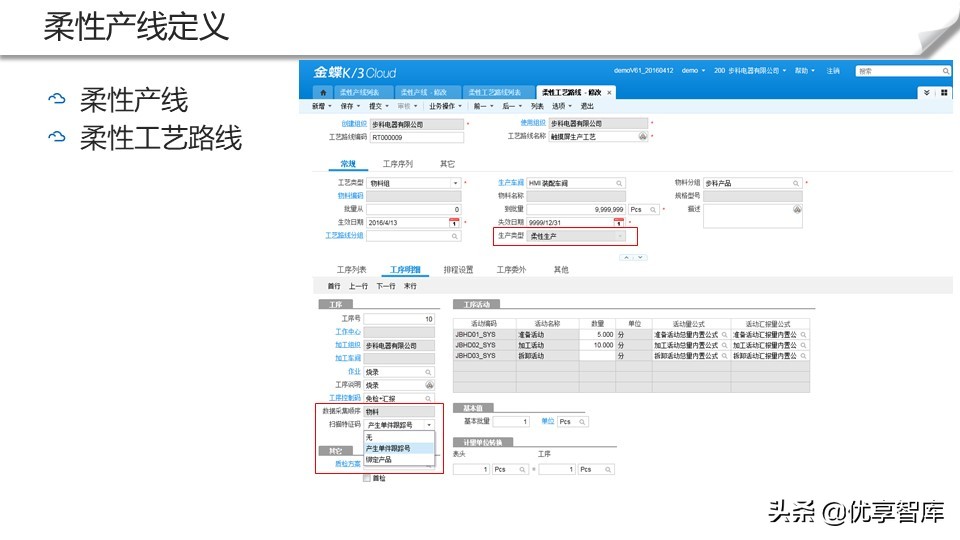The width and height of the screenshot is (960, 540).
Task: Click the 退出 toolbar button
Action: pos(587,106)
